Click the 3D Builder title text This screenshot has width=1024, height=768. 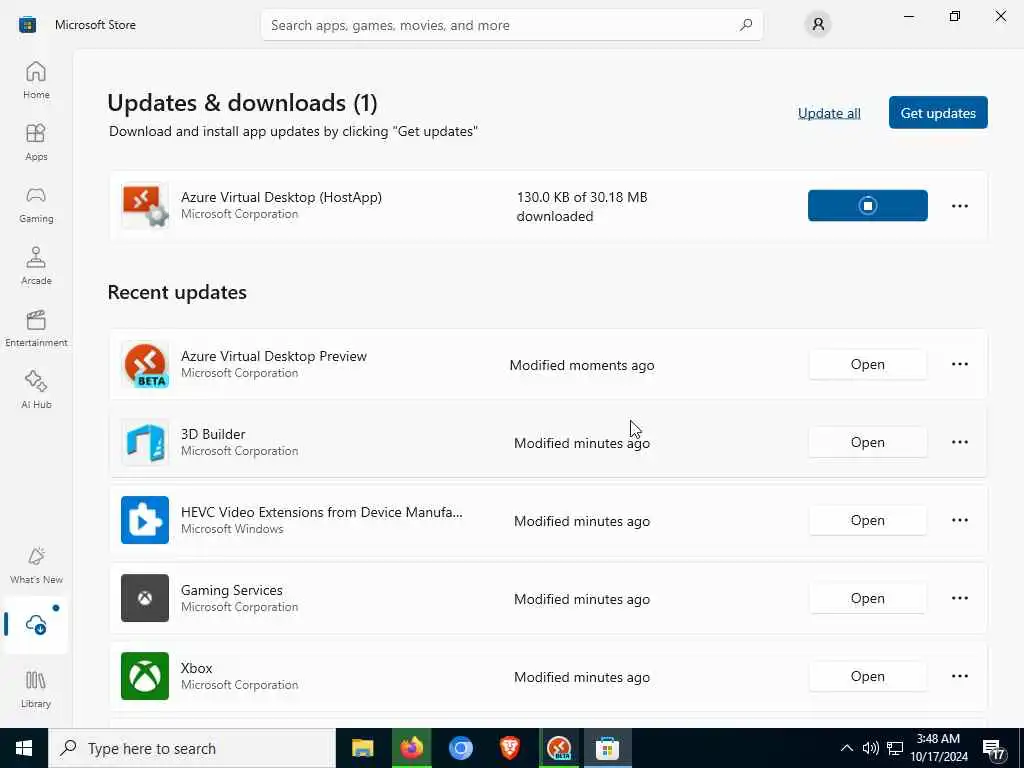[213, 434]
